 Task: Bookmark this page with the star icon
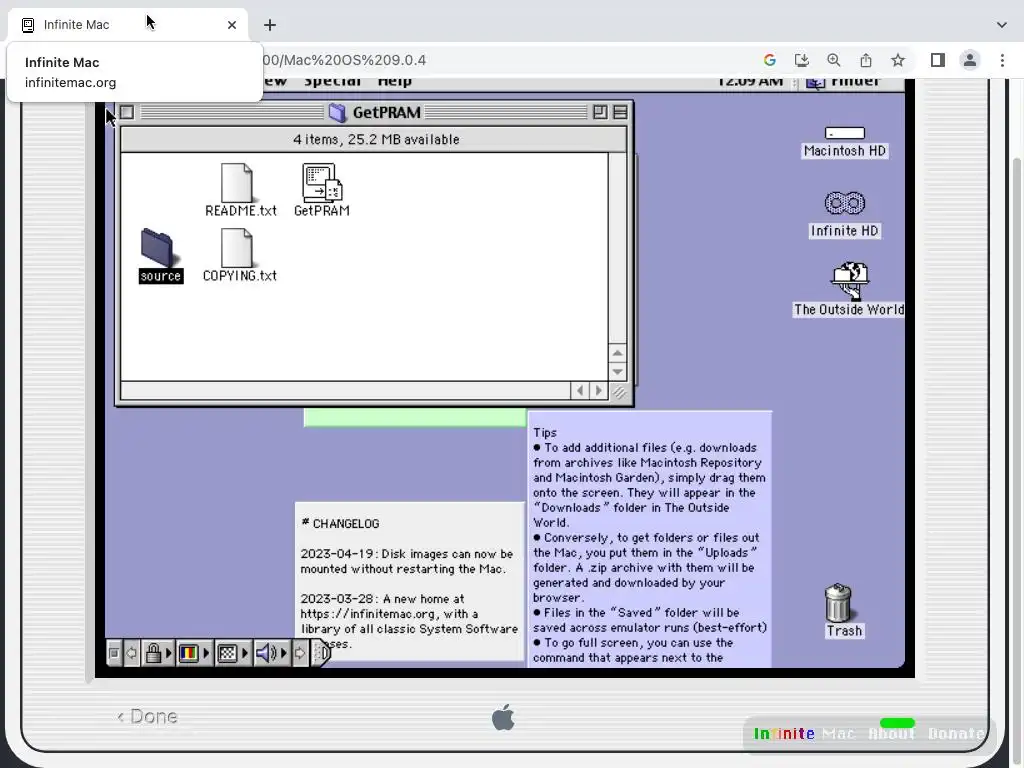pyautogui.click(x=898, y=60)
